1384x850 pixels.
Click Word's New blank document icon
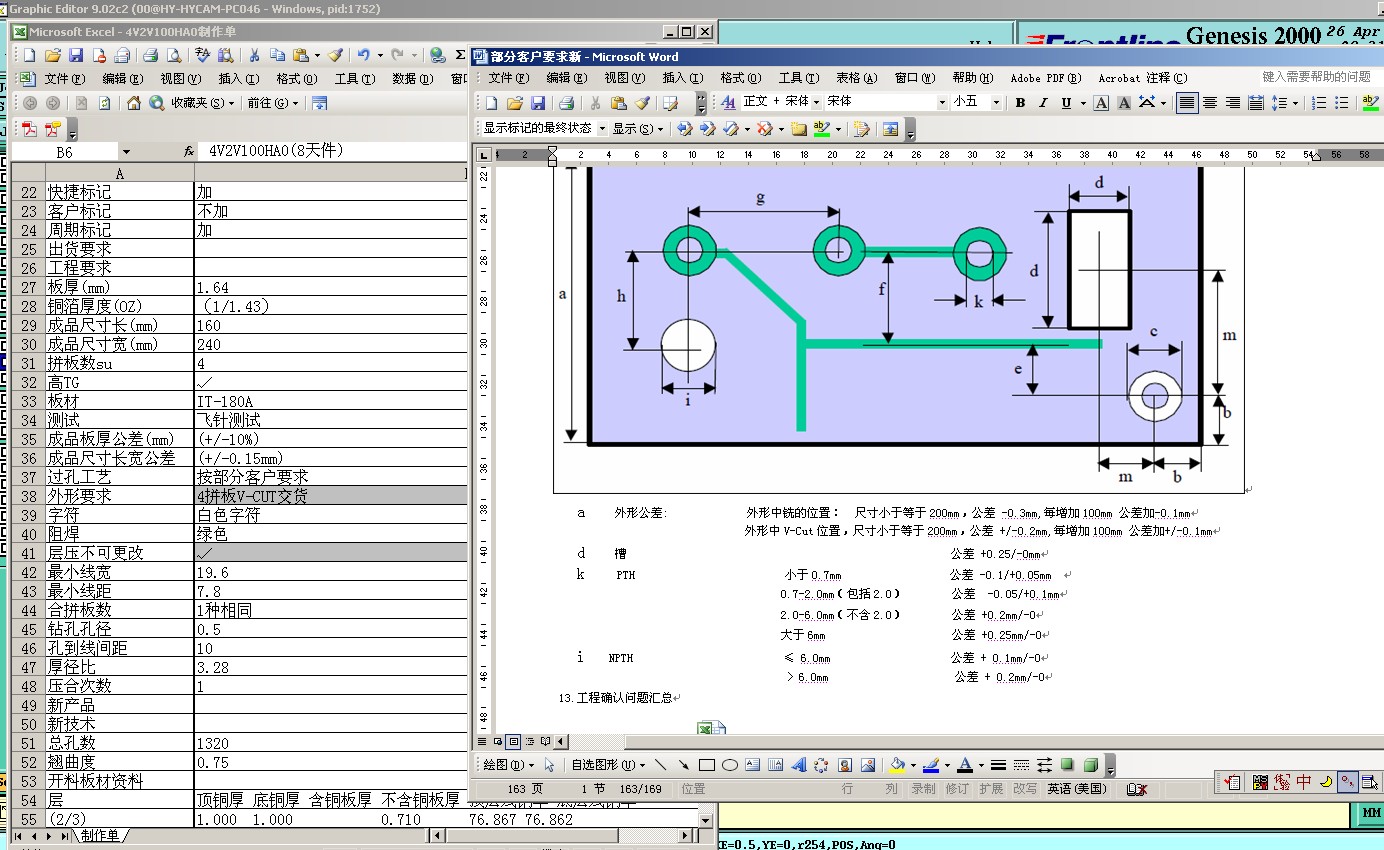pyautogui.click(x=491, y=102)
